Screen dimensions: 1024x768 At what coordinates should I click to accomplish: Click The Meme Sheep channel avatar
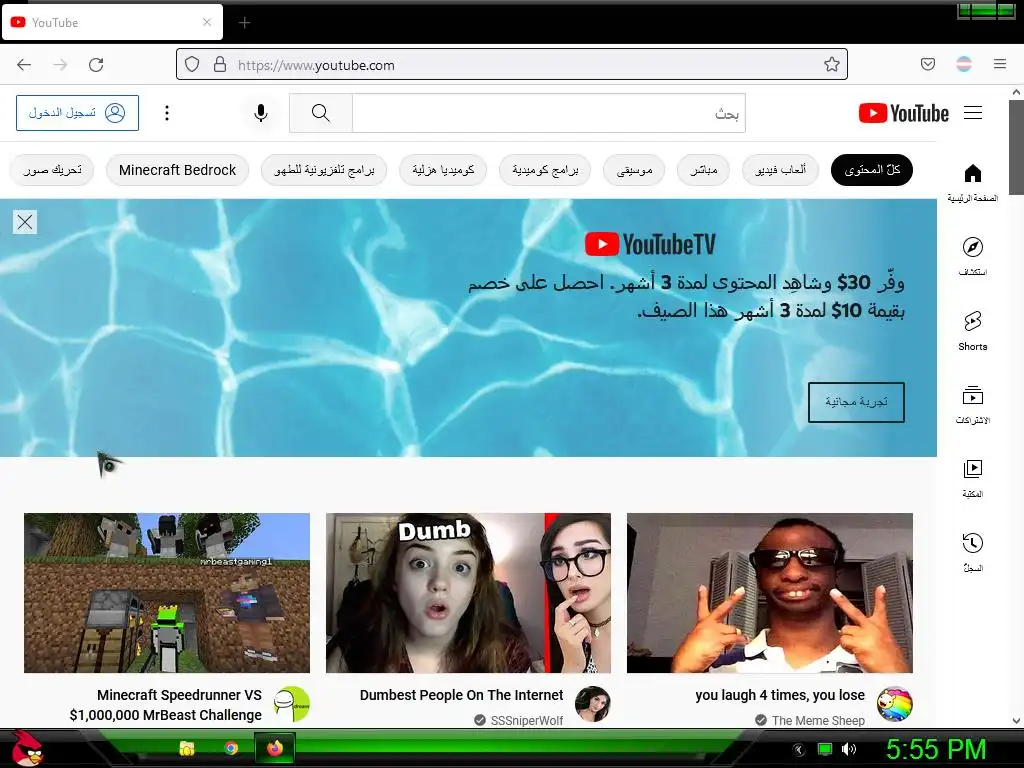click(x=894, y=704)
